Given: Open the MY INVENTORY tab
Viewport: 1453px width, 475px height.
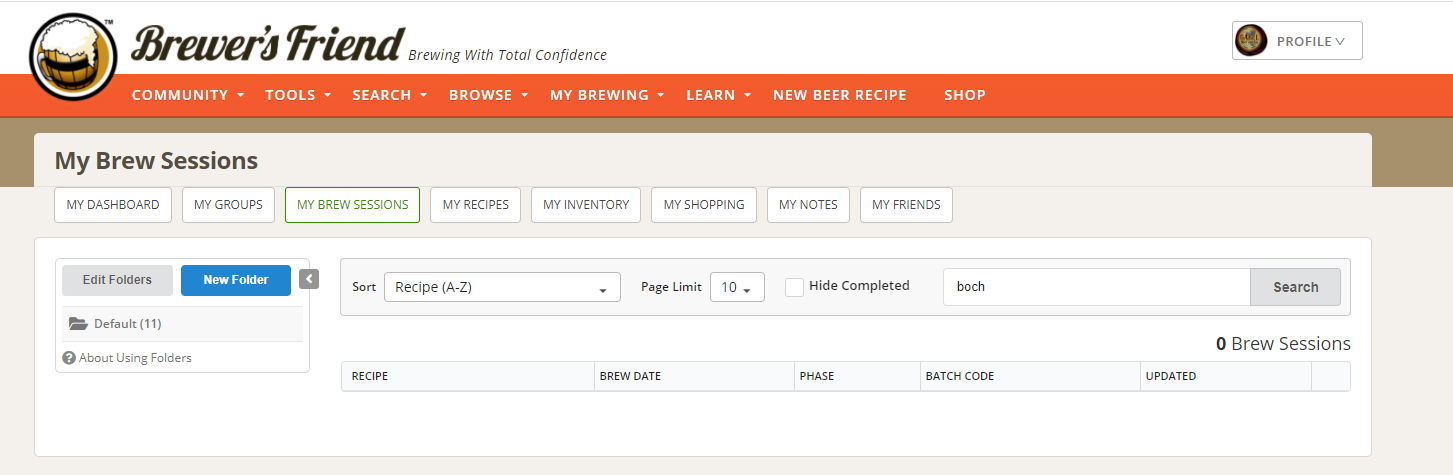Looking at the screenshot, I should click(586, 204).
